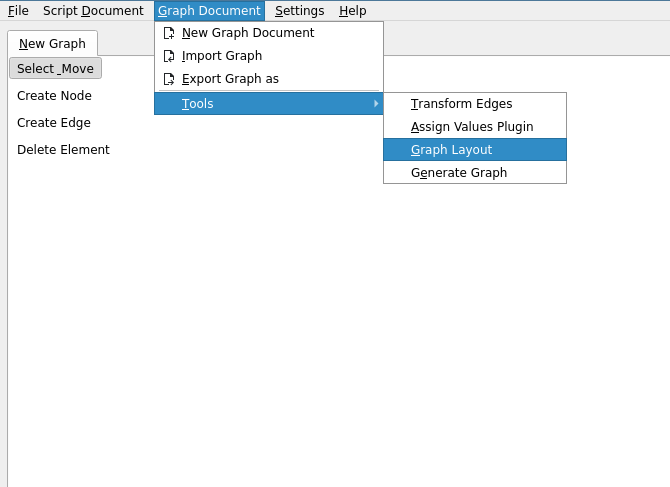
Task: Pick the Create Node tool
Action: point(54,96)
